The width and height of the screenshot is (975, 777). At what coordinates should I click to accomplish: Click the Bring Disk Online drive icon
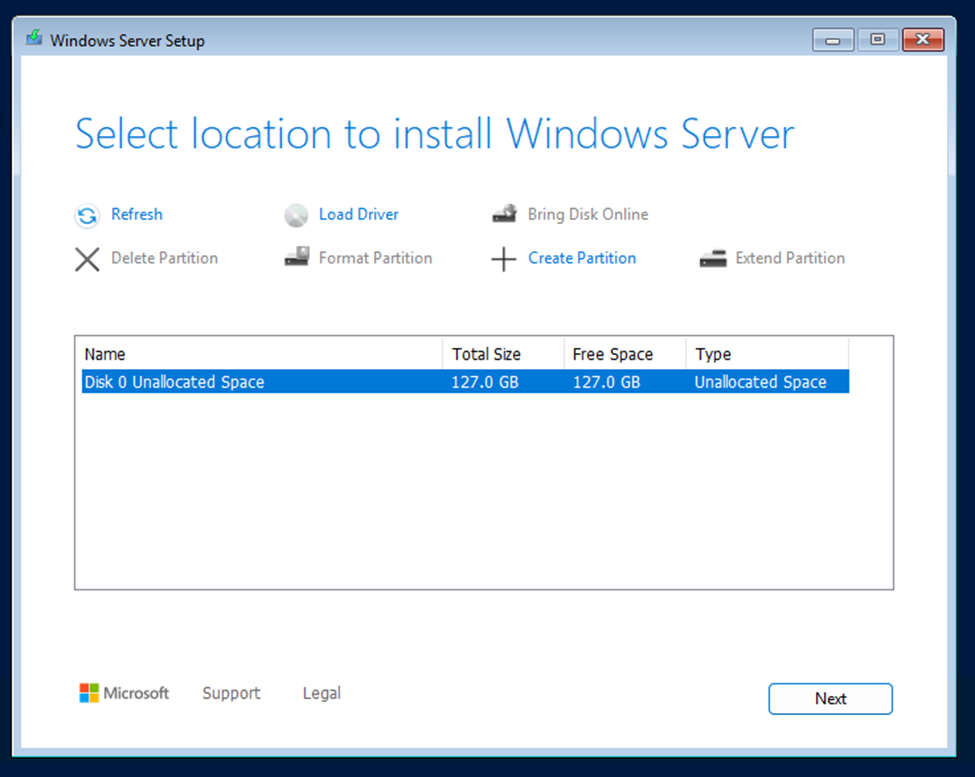504,214
